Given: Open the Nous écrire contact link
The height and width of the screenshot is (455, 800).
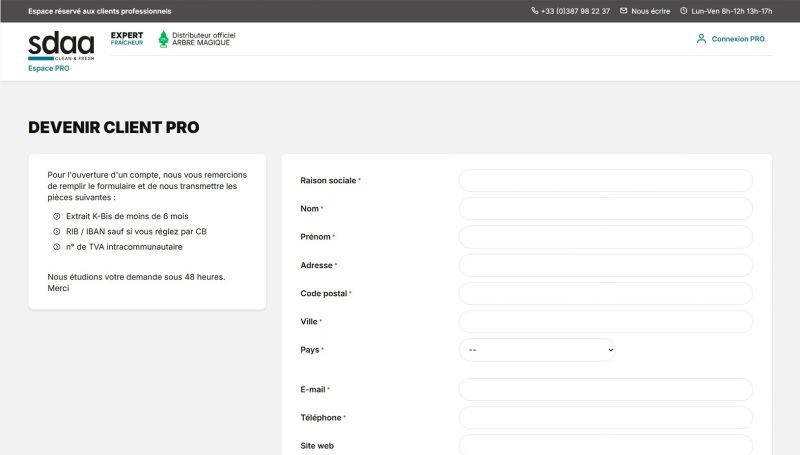Looking at the screenshot, I should 650,11.
